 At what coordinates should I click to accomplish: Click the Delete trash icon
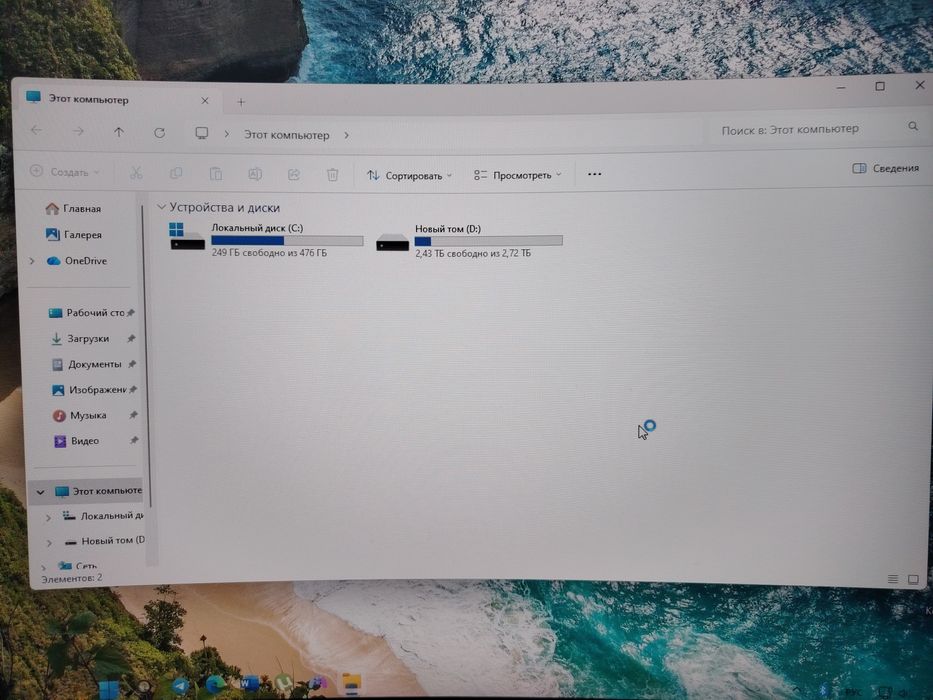(x=333, y=174)
